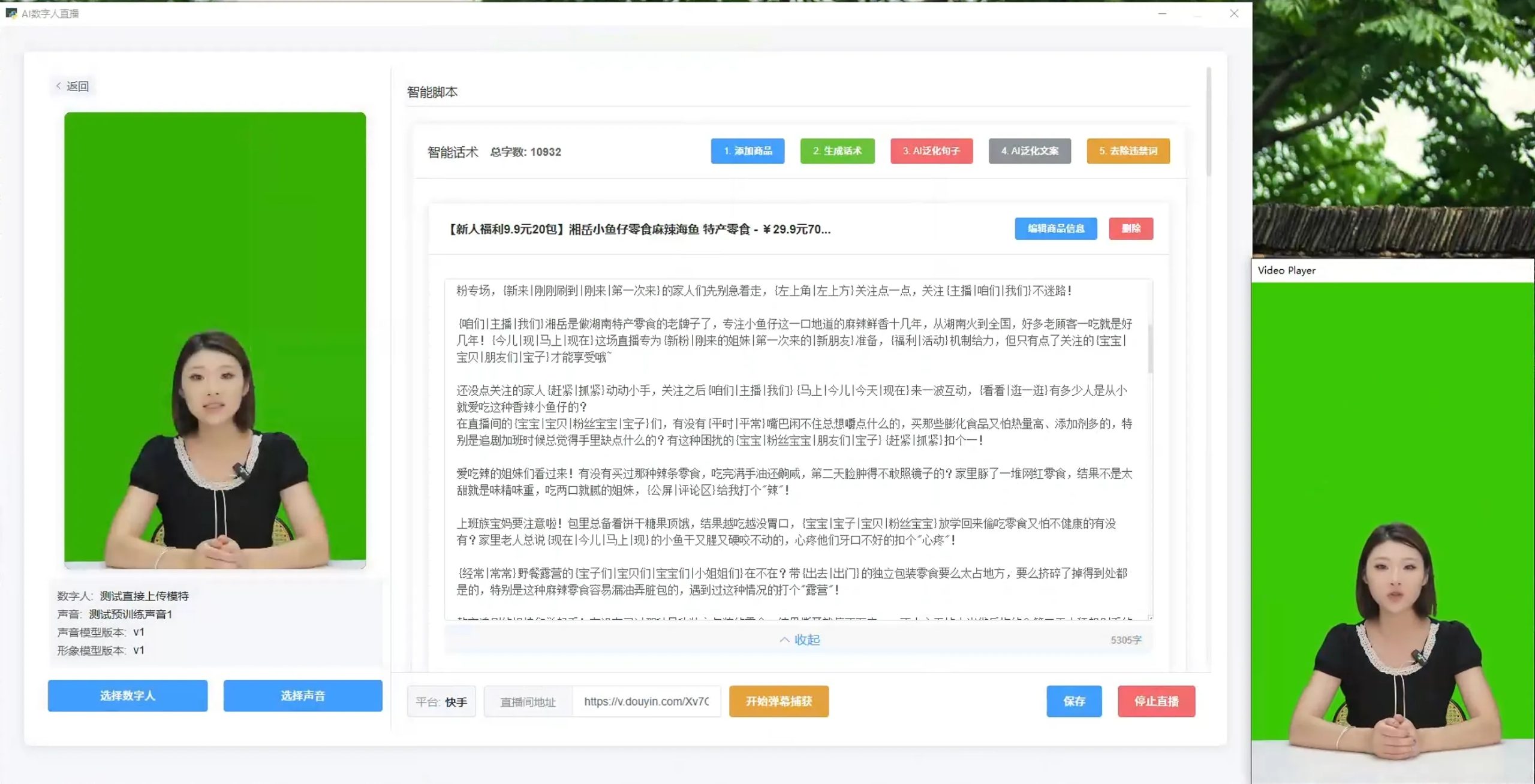Click 选择数字人 button
Image resolution: width=1535 pixels, height=784 pixels.
tap(128, 696)
